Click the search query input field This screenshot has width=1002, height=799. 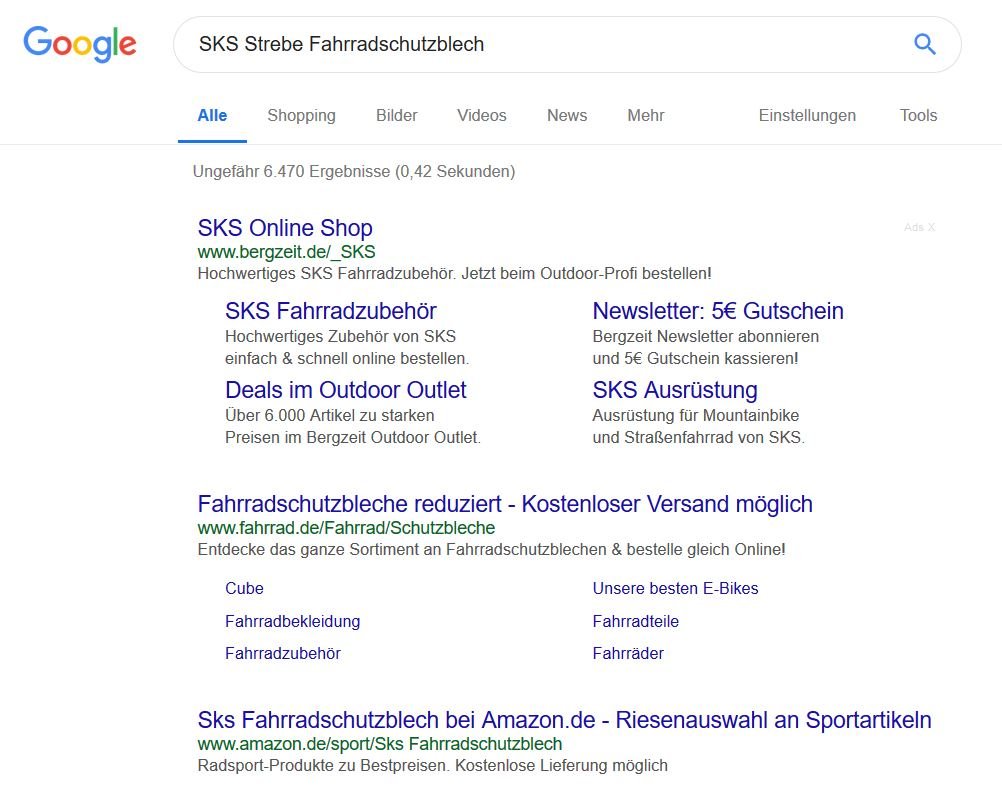(x=540, y=44)
